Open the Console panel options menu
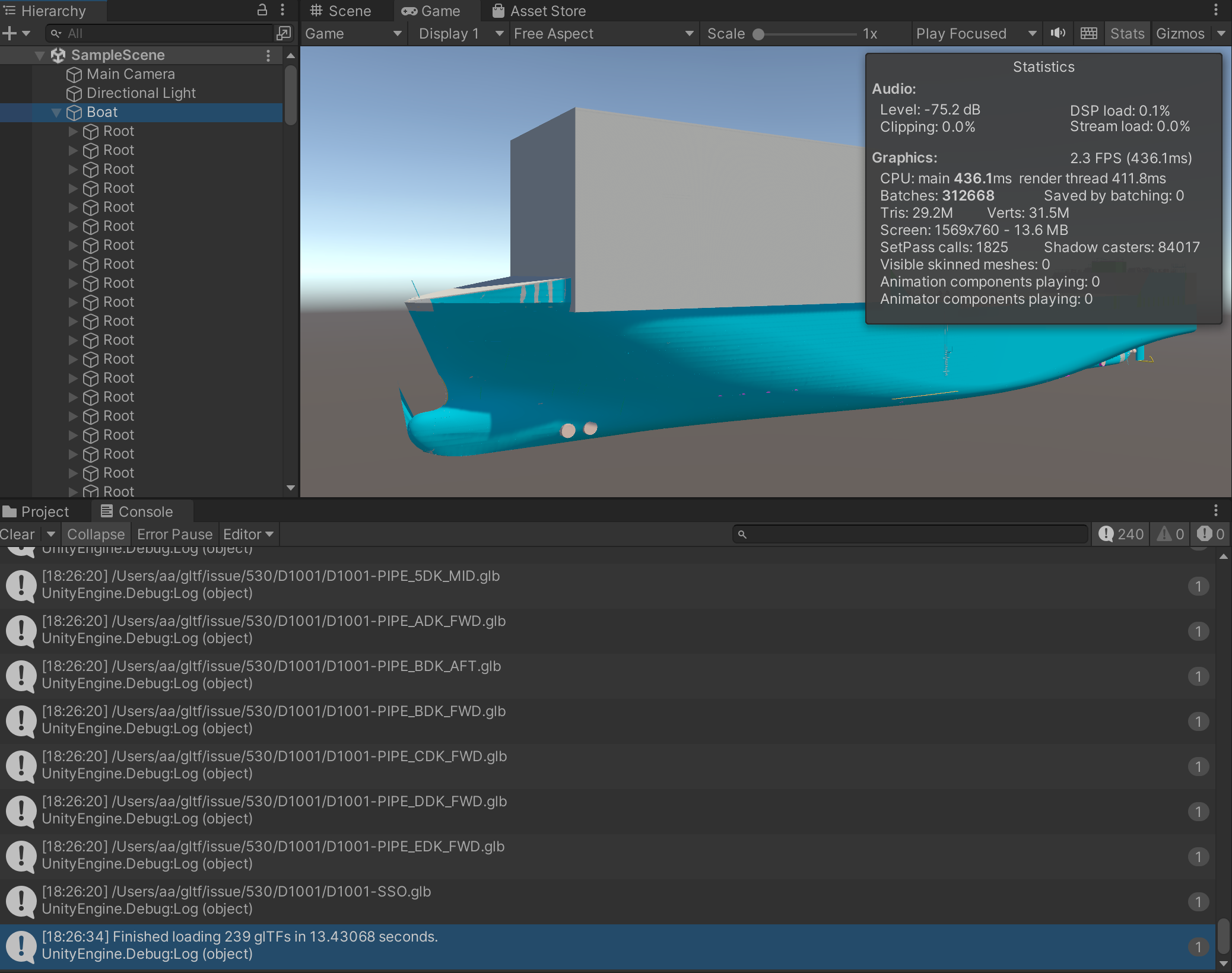Image resolution: width=1232 pixels, height=973 pixels. pyautogui.click(x=1215, y=511)
